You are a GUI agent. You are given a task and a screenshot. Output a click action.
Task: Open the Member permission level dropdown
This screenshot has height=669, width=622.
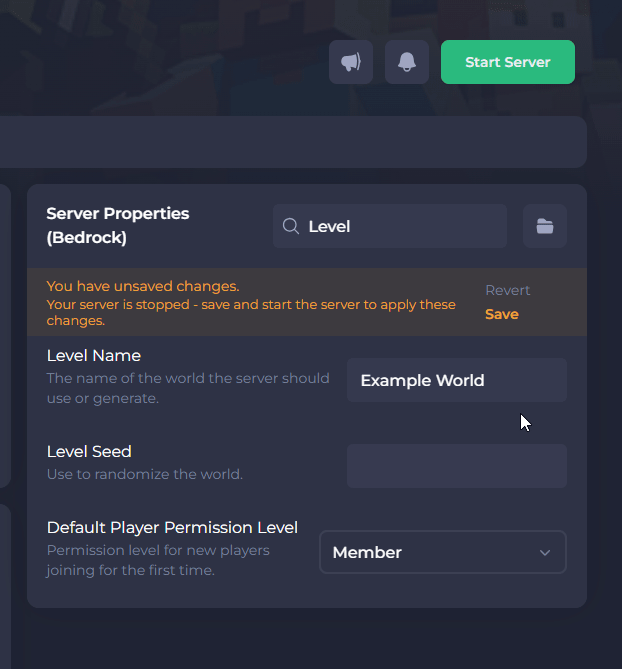point(432,552)
